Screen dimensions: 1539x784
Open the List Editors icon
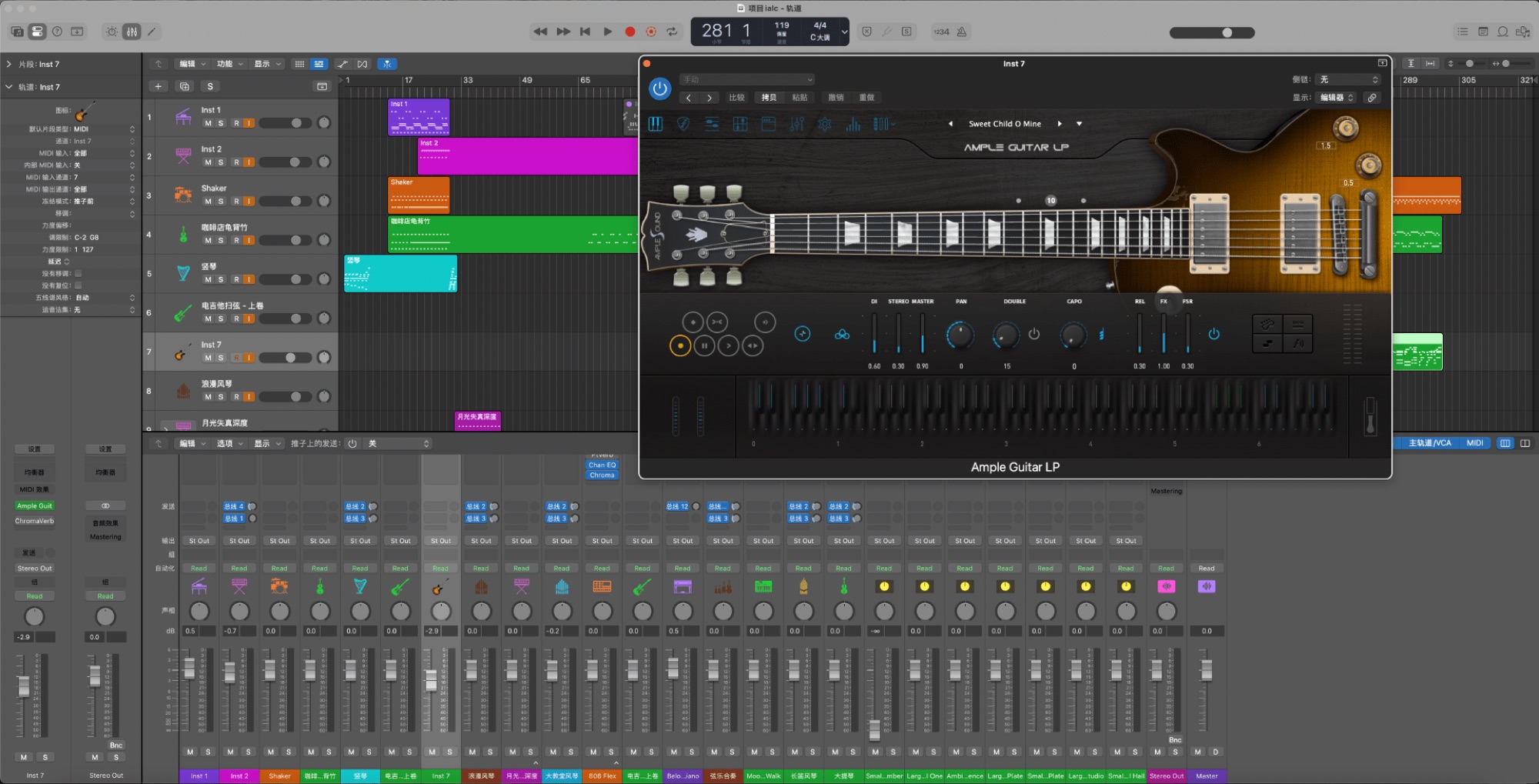tap(1462, 32)
